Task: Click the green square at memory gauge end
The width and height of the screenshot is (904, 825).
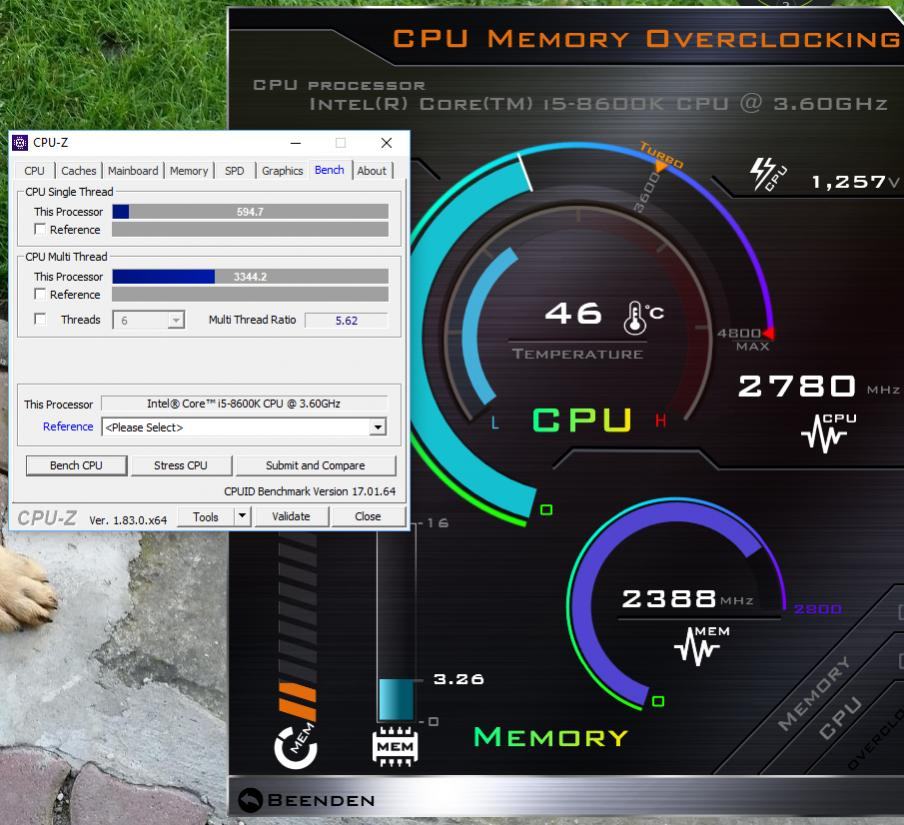Action: (x=658, y=701)
